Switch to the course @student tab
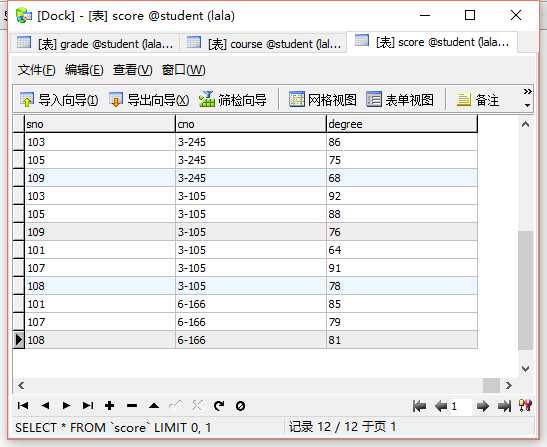This screenshot has height=447, width=547. (x=264, y=44)
